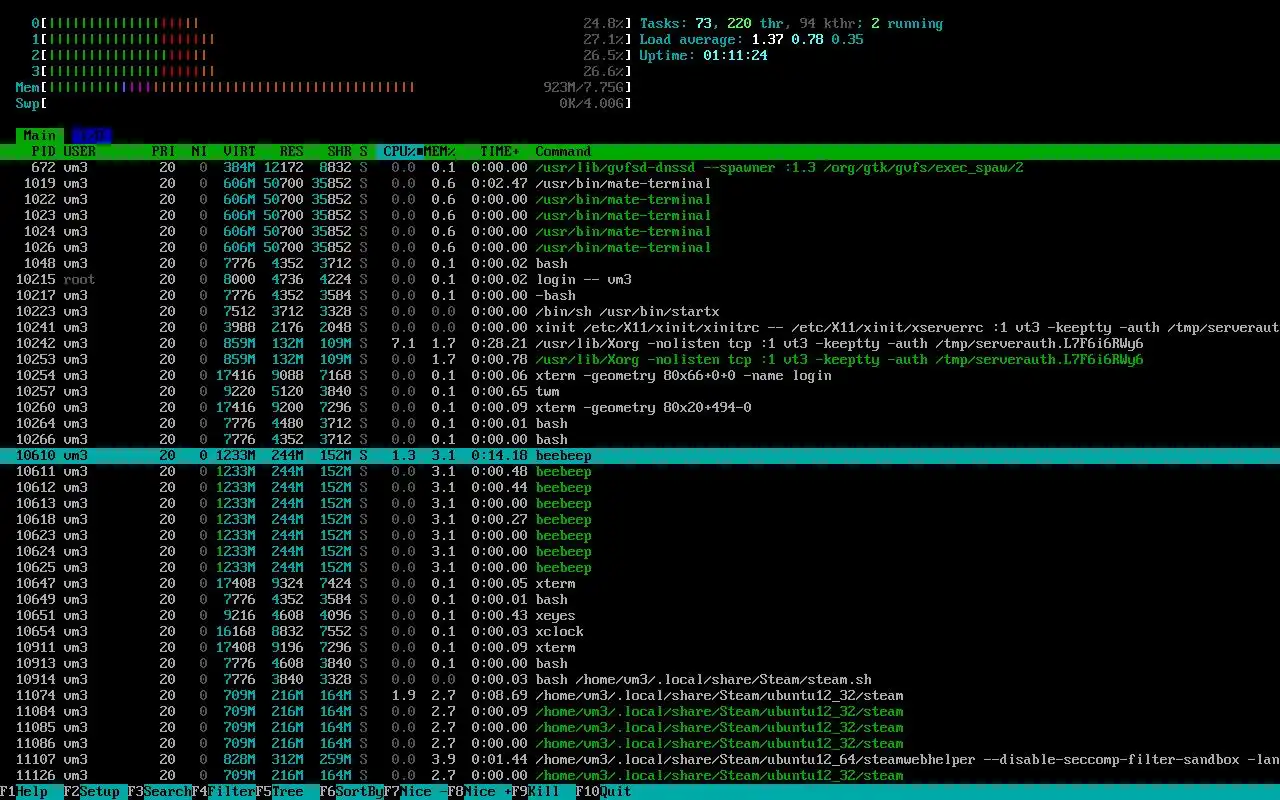The image size is (1280, 800).
Task: Click the CPU 3 usage meter bar
Action: [332, 71]
